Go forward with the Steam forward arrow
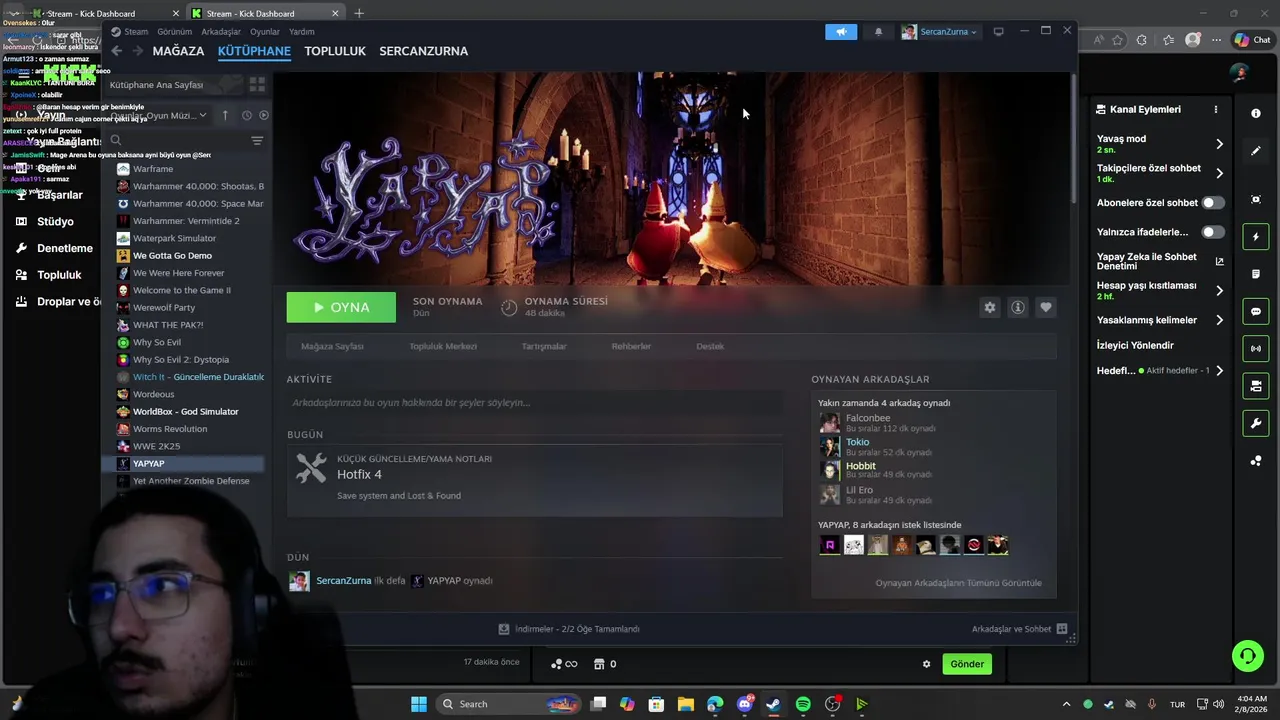 pyautogui.click(x=137, y=51)
